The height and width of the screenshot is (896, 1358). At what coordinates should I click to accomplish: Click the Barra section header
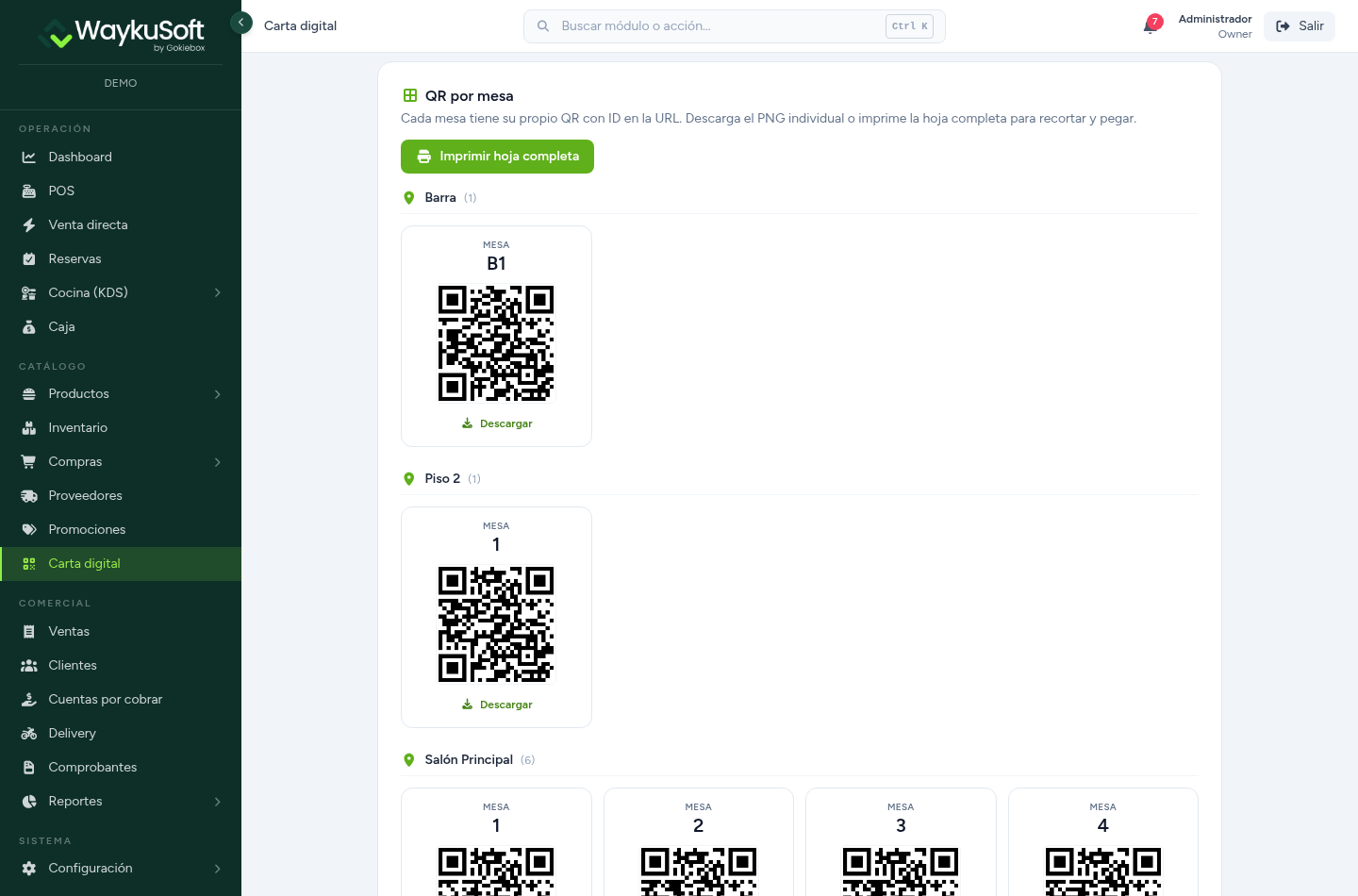pos(440,198)
